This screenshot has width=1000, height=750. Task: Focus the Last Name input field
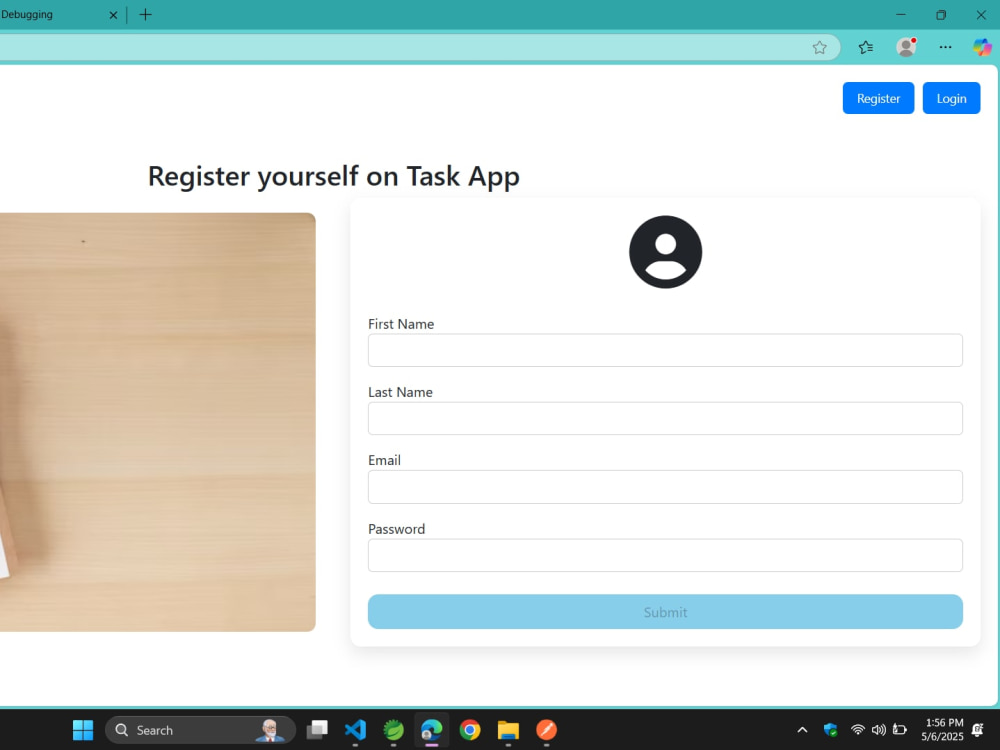click(665, 418)
